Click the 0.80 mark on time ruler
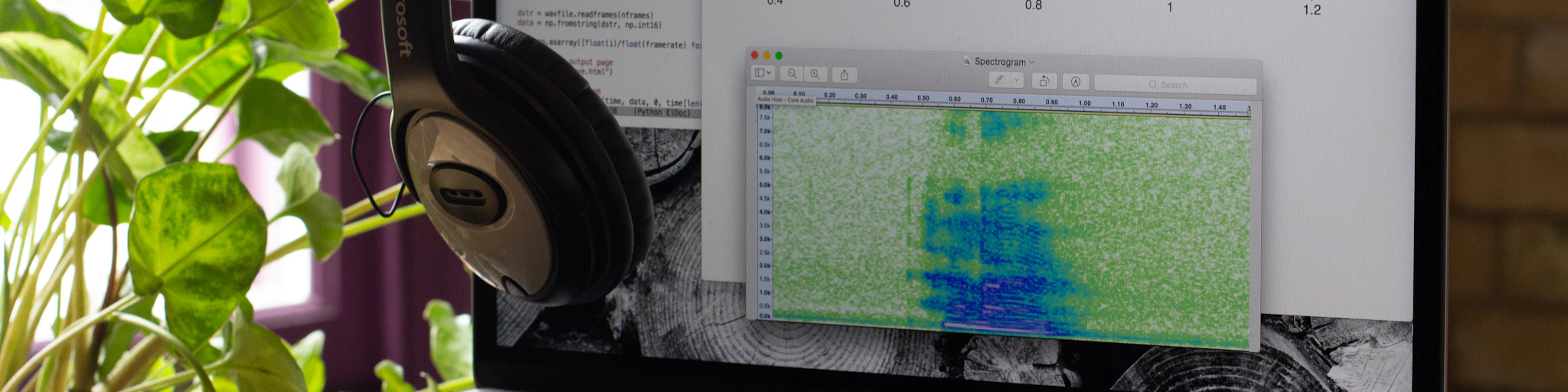The image size is (1568, 392). tap(1019, 101)
